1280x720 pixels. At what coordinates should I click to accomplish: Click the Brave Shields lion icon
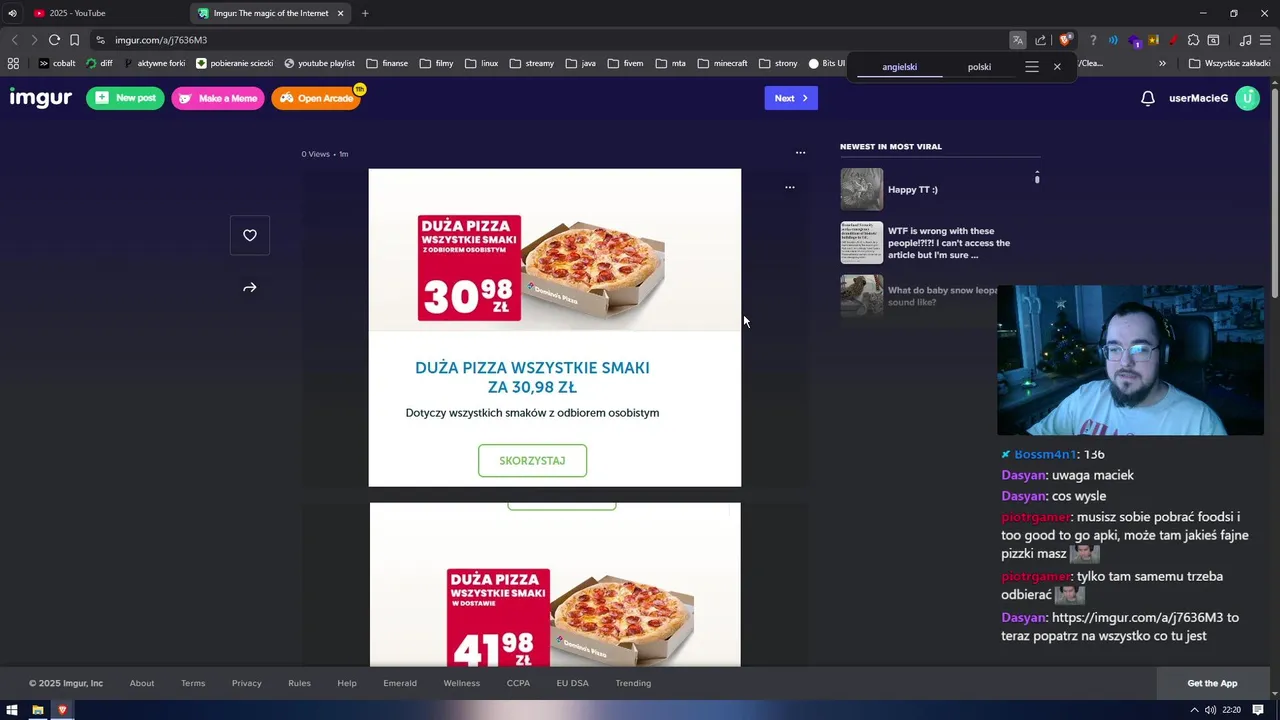tap(1066, 40)
